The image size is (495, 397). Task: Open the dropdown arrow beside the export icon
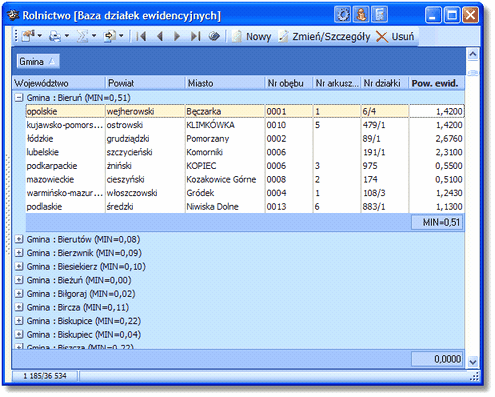(121, 36)
